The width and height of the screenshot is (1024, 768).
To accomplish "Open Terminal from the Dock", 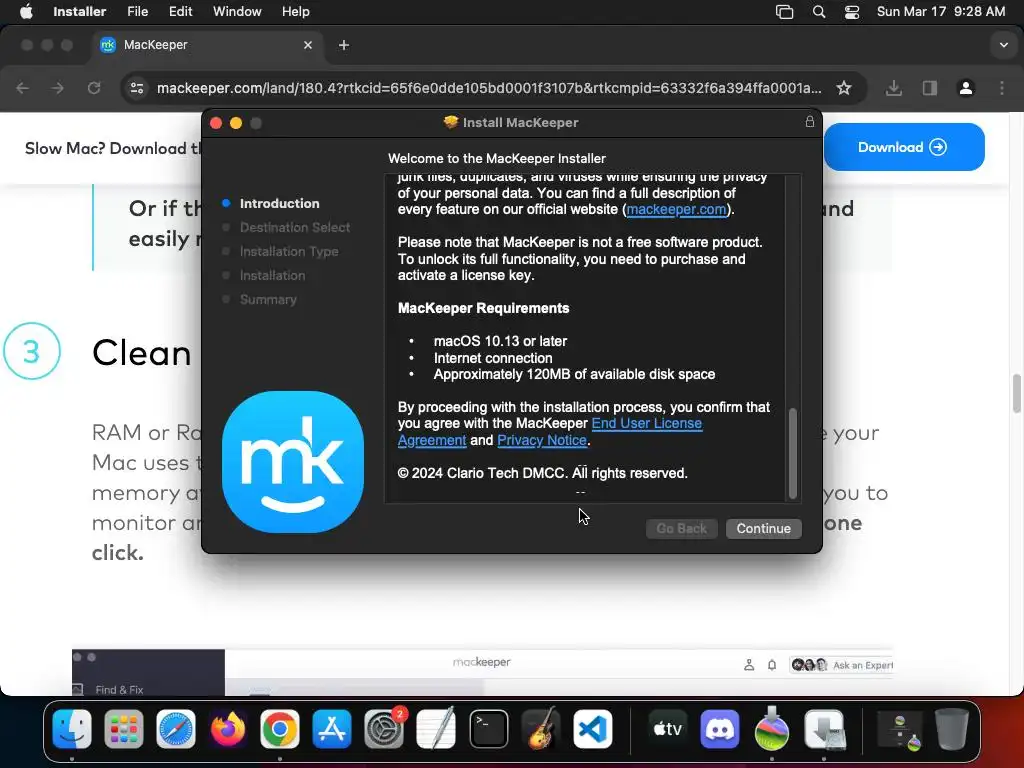I will click(x=488, y=729).
